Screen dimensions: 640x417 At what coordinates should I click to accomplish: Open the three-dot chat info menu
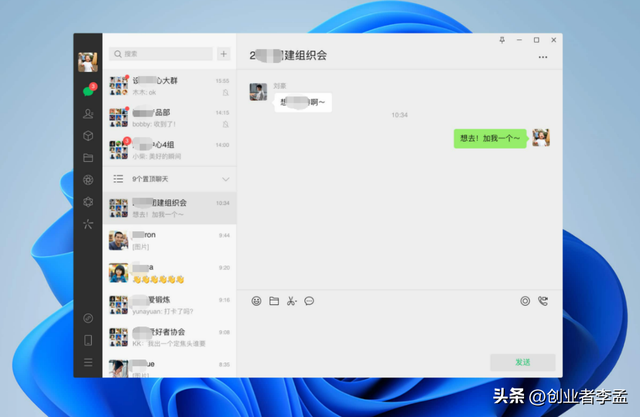coord(543,57)
